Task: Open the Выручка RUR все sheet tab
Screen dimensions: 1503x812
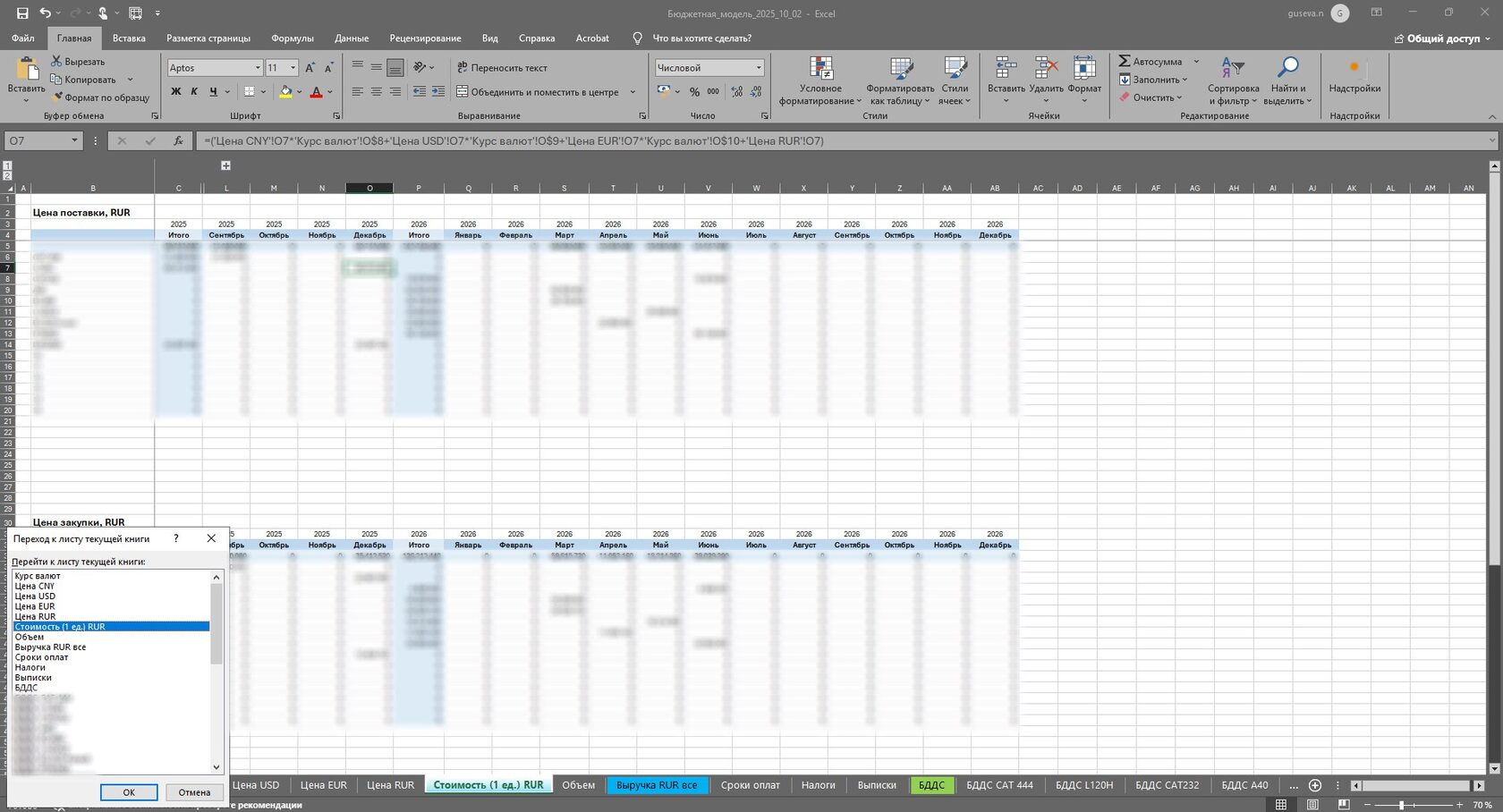Action: 657,785
